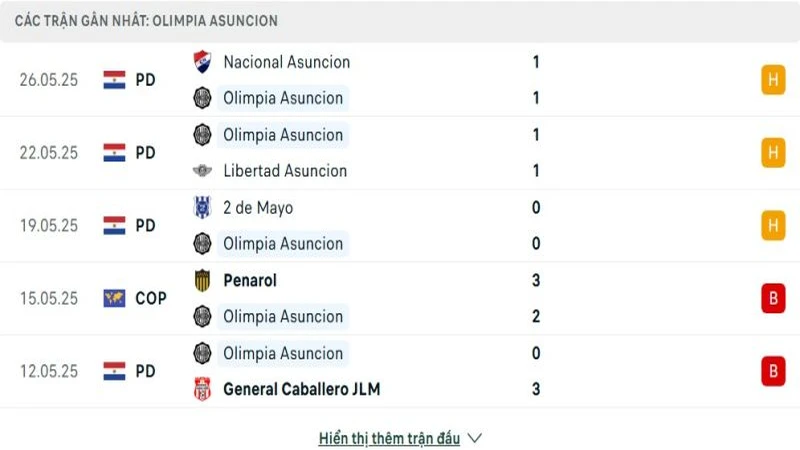The image size is (800, 450).
Task: Select the General Caballero JLM team name
Action: [x=301, y=389]
